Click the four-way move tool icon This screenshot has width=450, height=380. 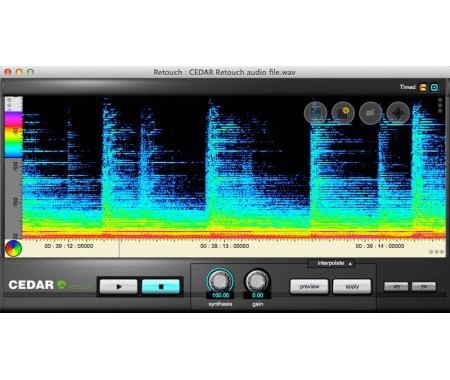[x=398, y=113]
